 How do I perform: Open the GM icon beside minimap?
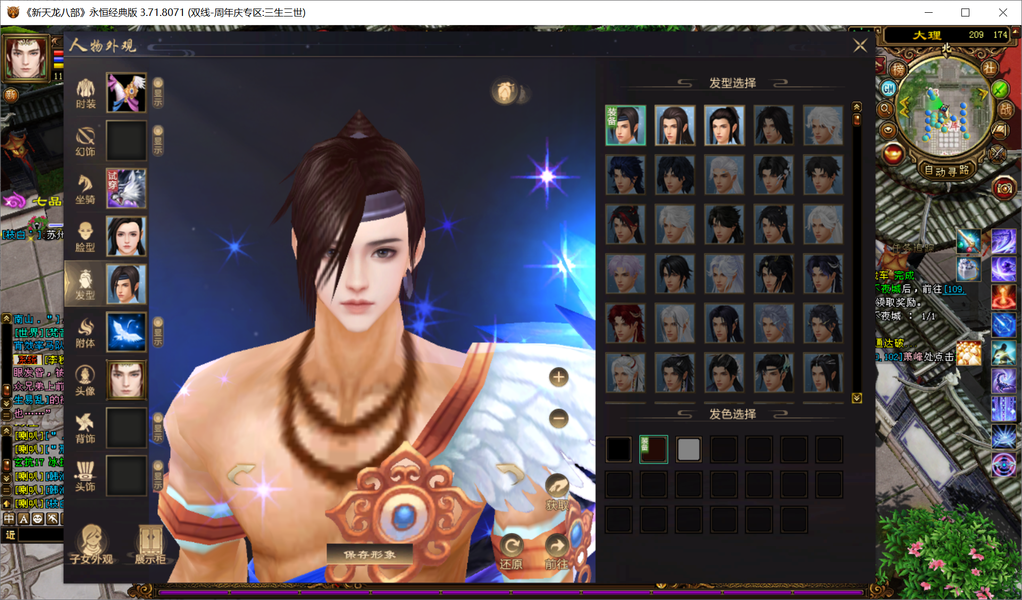pos(888,88)
